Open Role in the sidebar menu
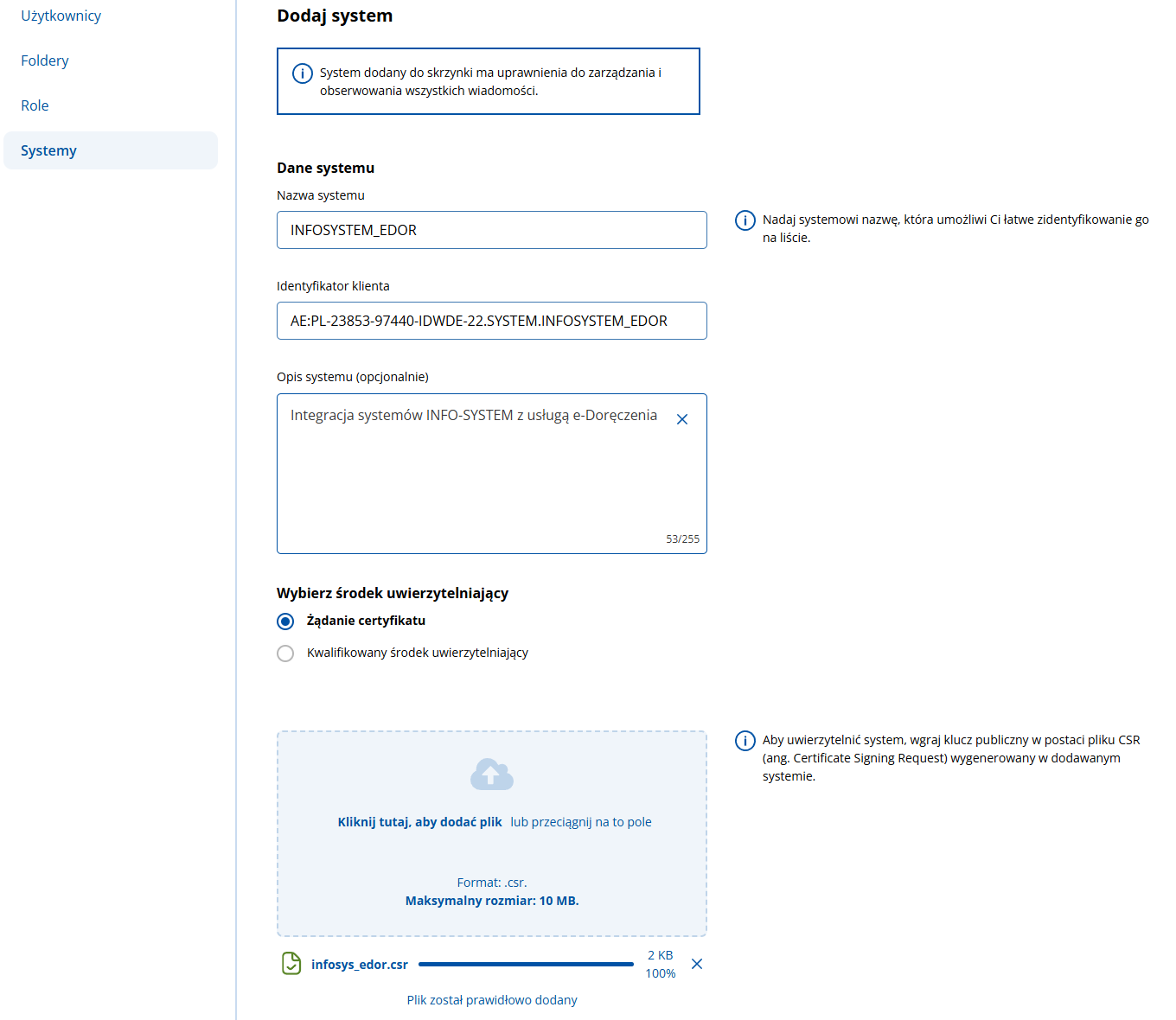1176x1020 pixels. 35,105
